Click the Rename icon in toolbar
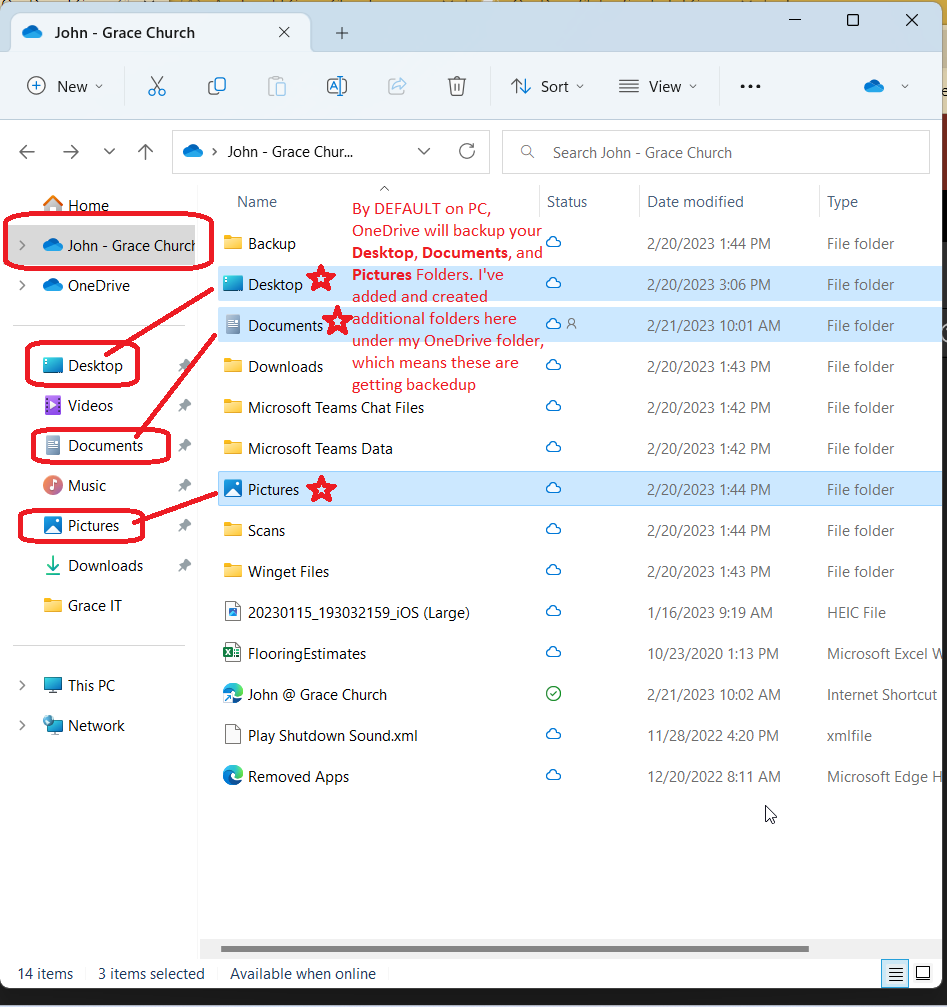This screenshot has height=1007, width=947. (x=336, y=86)
